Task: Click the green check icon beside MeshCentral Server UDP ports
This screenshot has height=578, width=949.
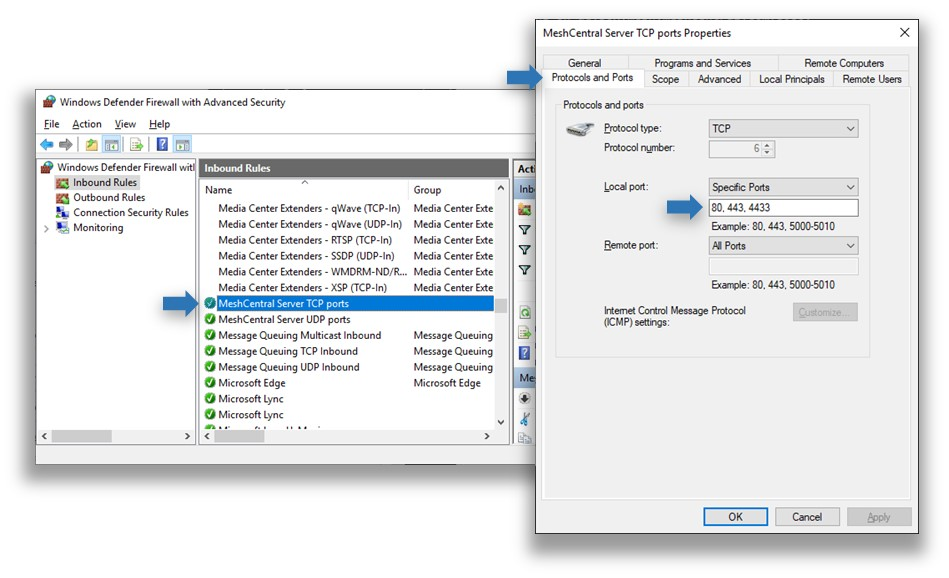Action: tap(210, 319)
